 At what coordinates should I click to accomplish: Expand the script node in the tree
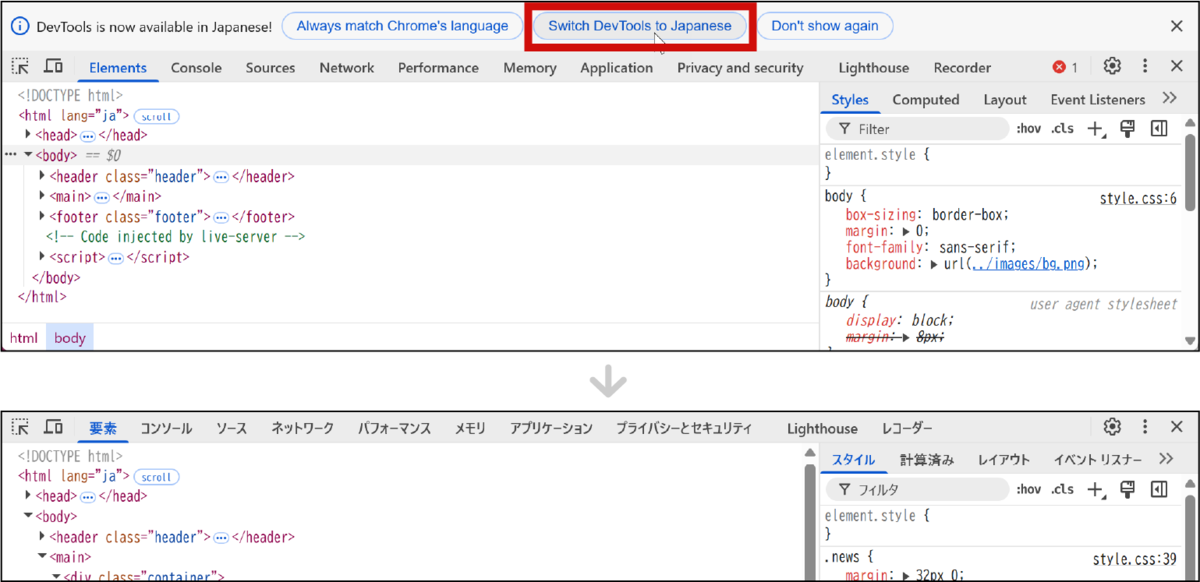(42, 256)
